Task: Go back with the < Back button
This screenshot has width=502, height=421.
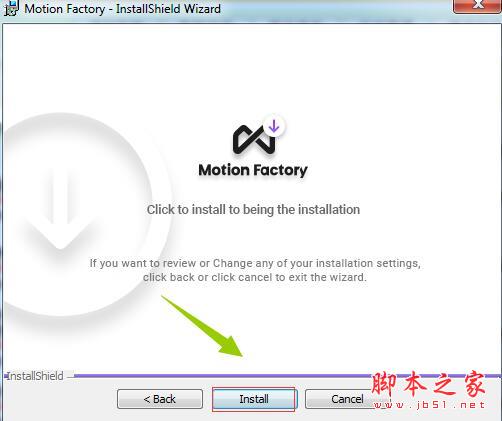Action: pos(160,399)
